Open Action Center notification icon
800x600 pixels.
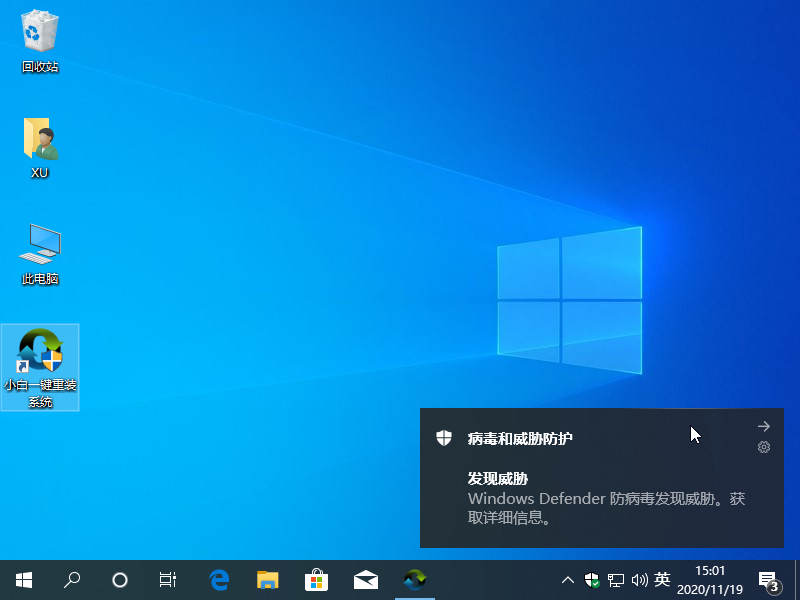click(x=769, y=581)
